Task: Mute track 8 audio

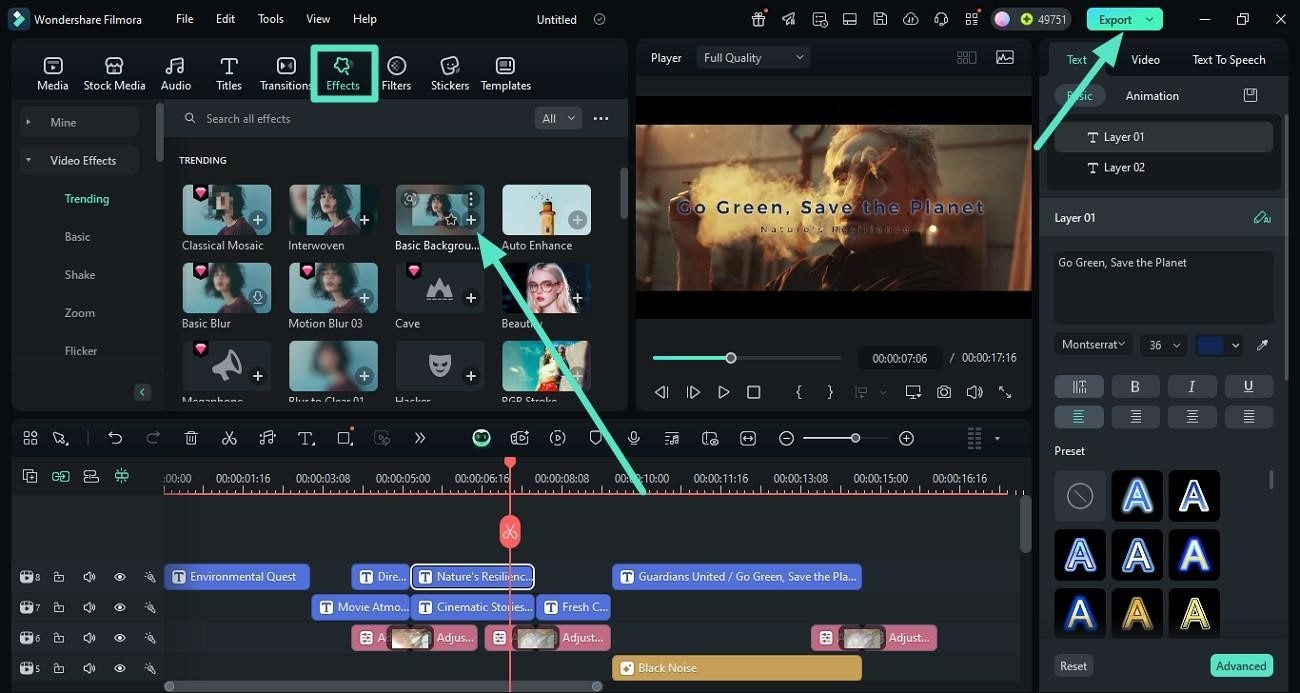Action: 89,577
